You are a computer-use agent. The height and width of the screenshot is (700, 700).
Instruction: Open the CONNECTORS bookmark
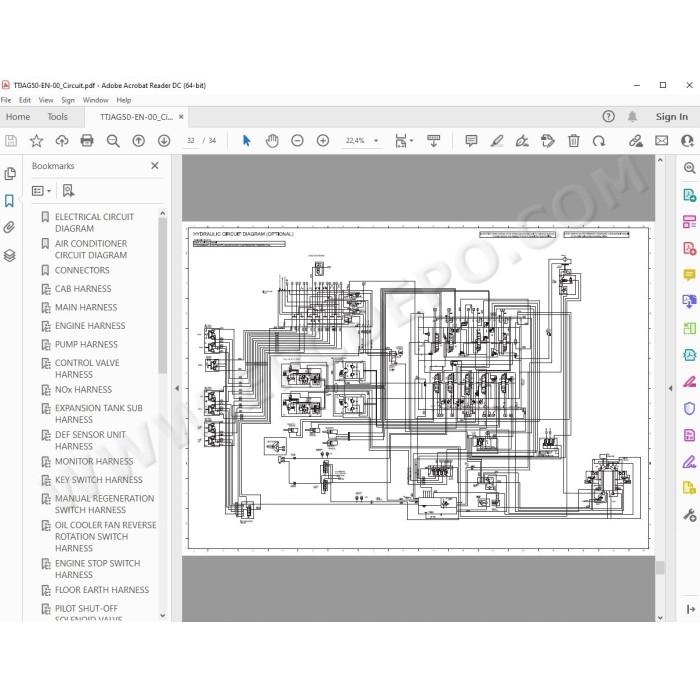click(82, 270)
